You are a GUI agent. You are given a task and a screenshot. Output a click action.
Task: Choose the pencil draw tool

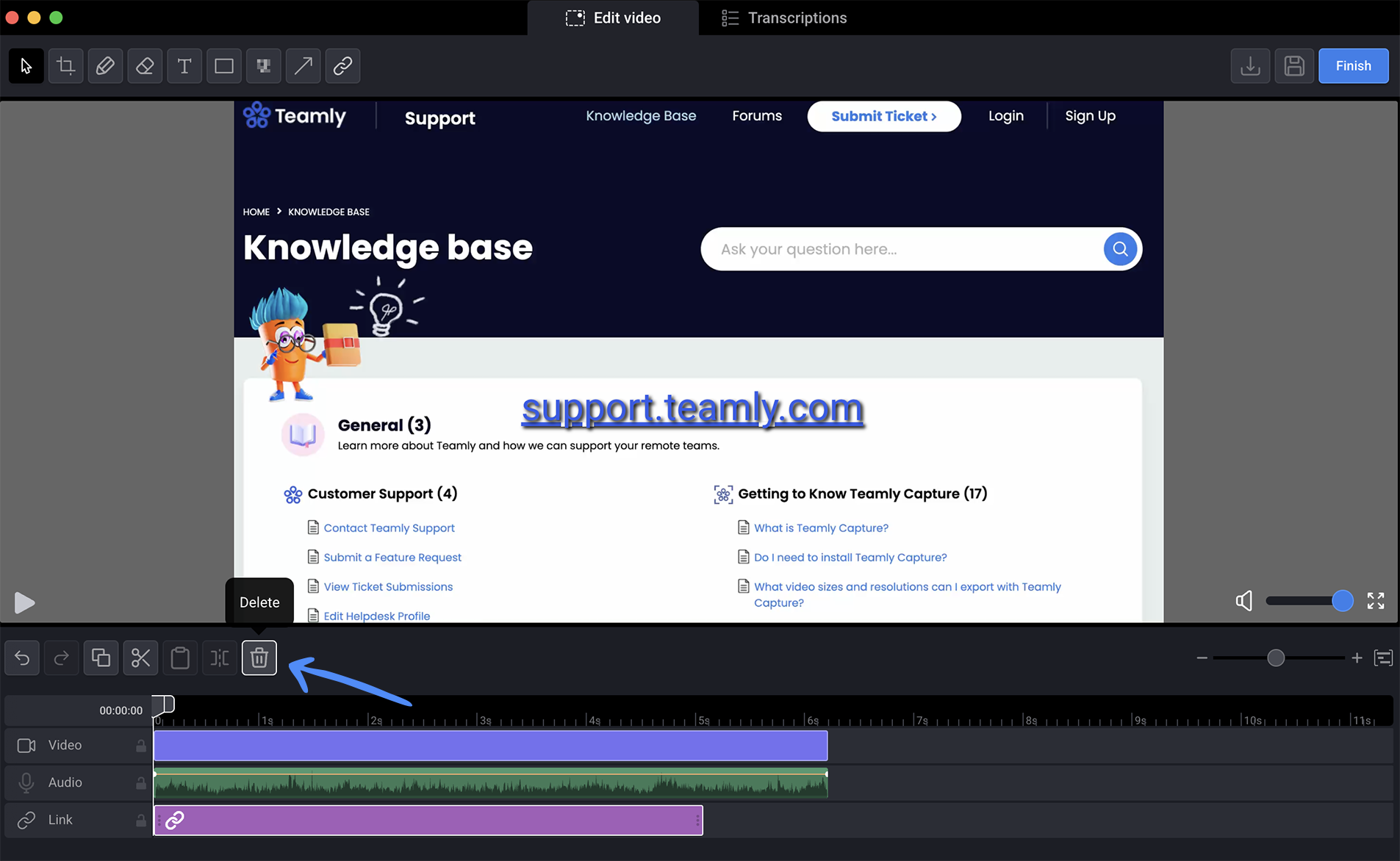coord(105,66)
